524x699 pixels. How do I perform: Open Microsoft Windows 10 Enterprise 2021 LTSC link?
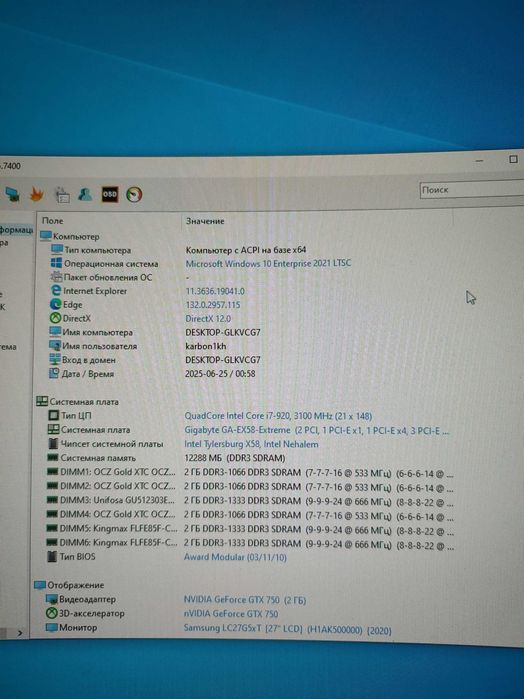(x=268, y=263)
